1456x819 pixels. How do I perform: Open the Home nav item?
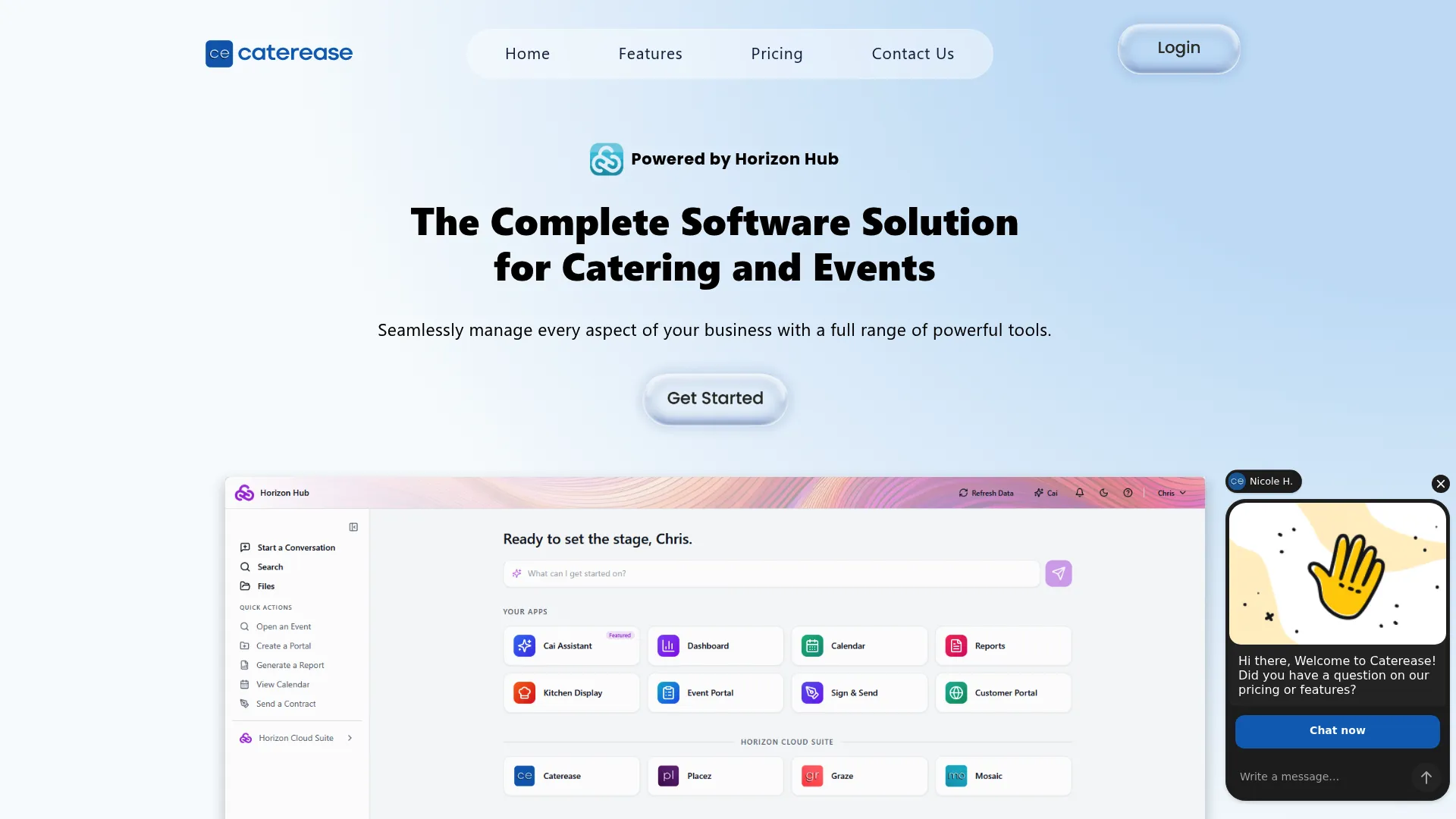point(527,54)
